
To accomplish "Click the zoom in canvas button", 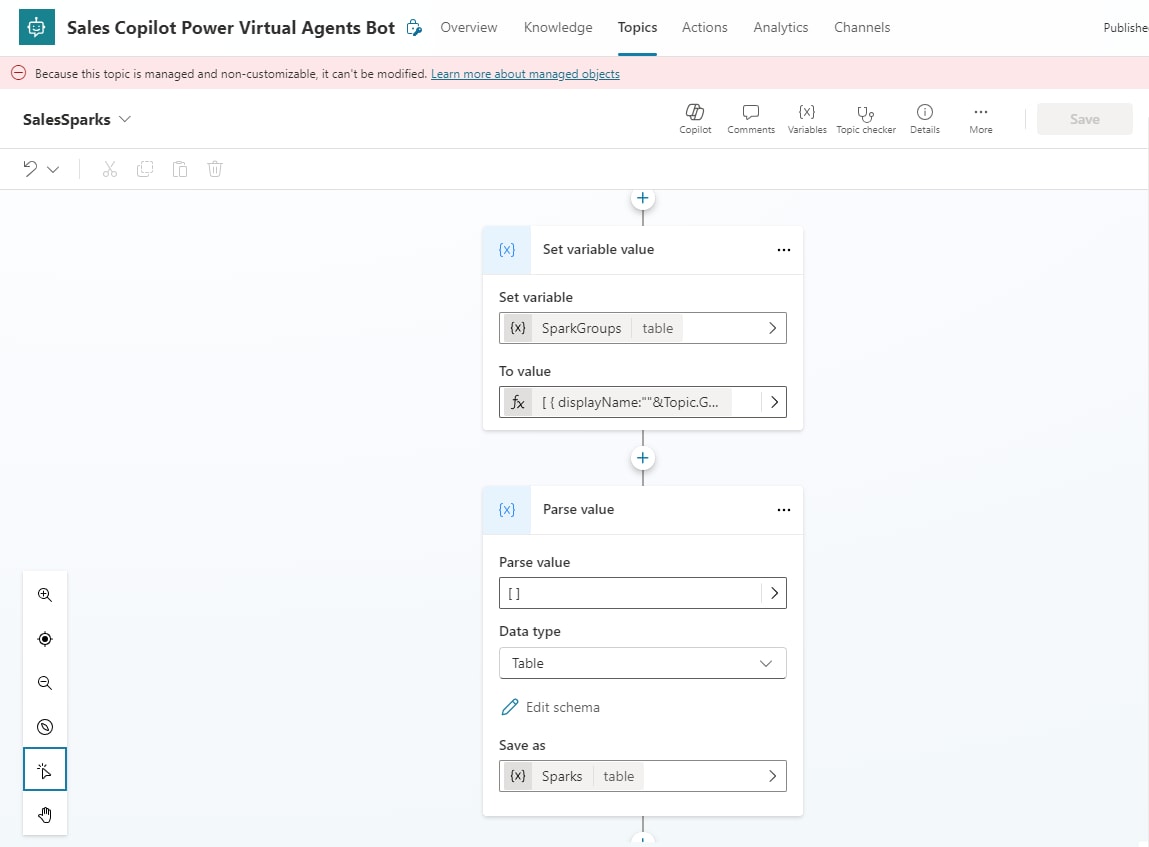I will click(45, 594).
